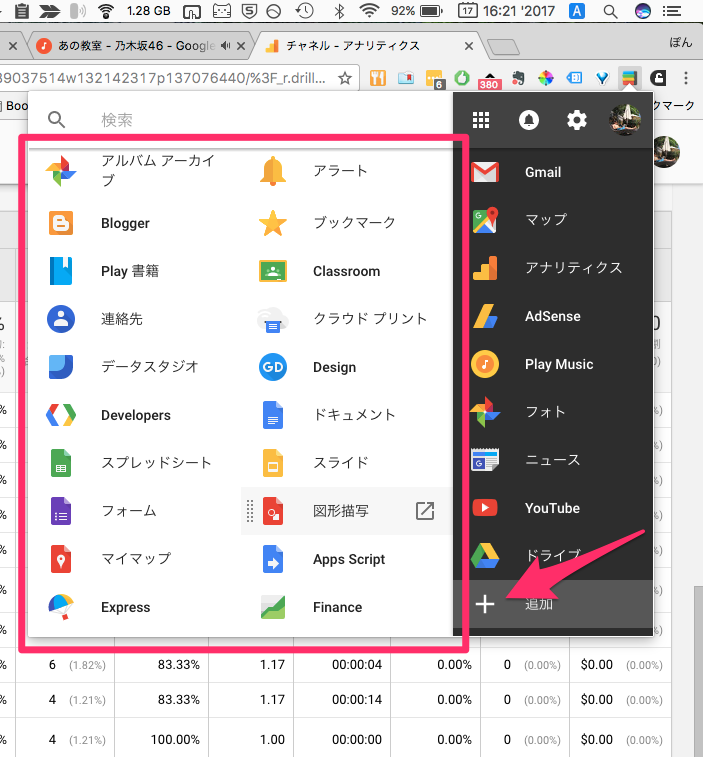Click the colorful stripes extension icon
The image size is (703, 757).
click(x=630, y=78)
